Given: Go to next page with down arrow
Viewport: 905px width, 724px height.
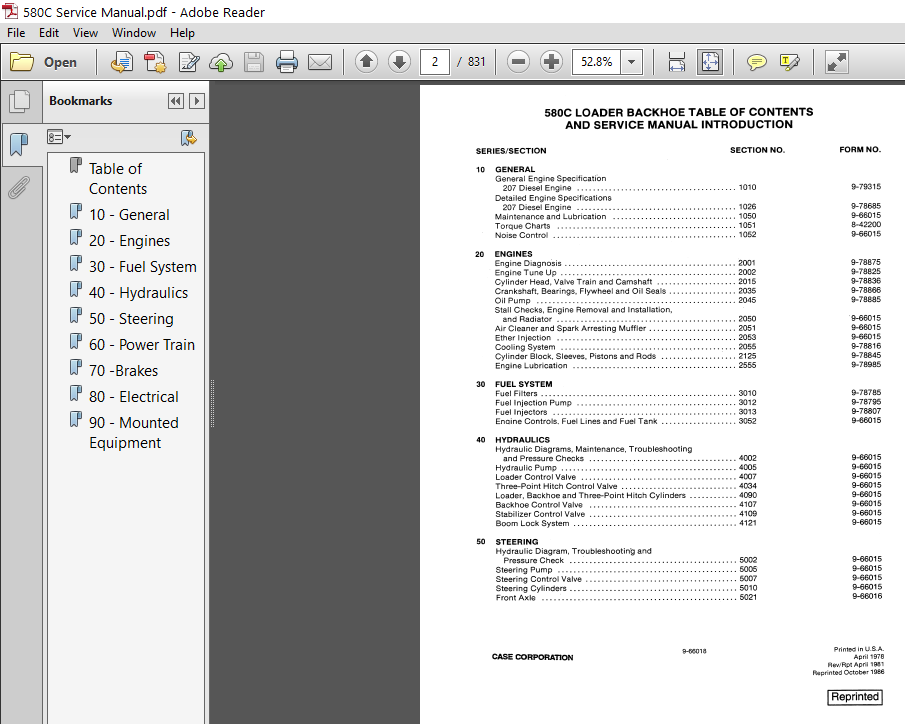Looking at the screenshot, I should click(399, 61).
